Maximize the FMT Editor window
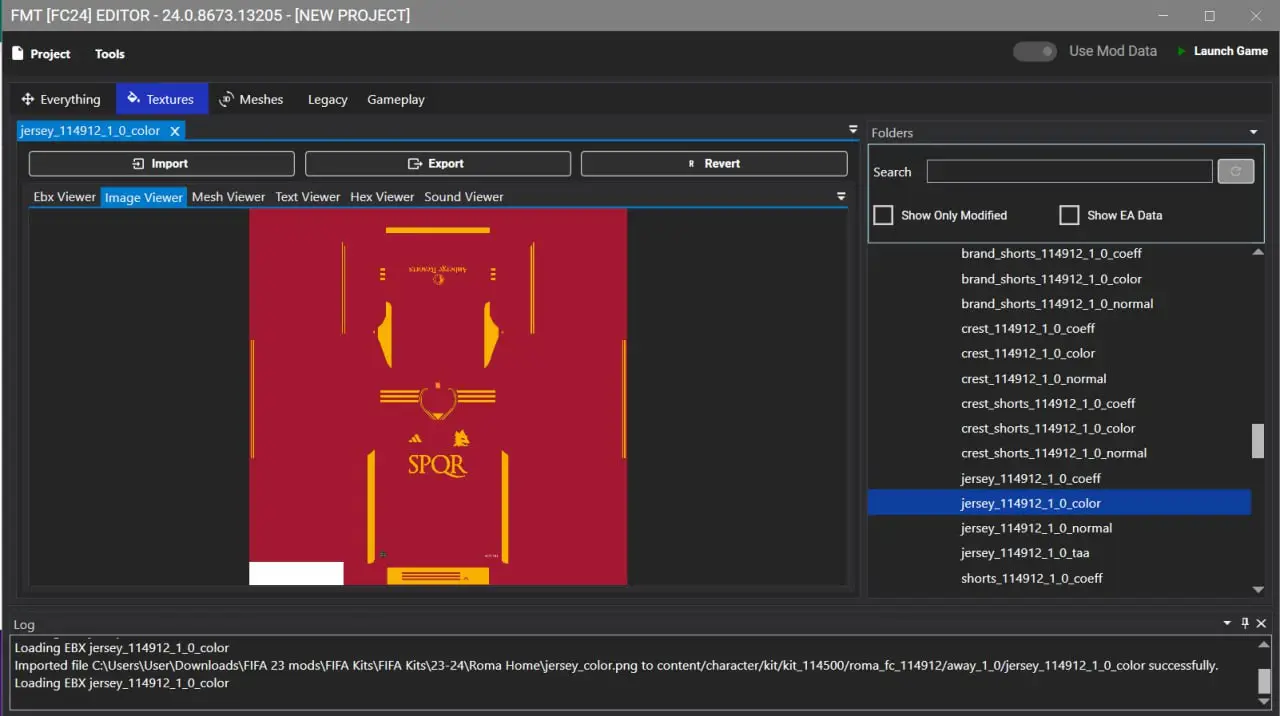 pos(1210,16)
